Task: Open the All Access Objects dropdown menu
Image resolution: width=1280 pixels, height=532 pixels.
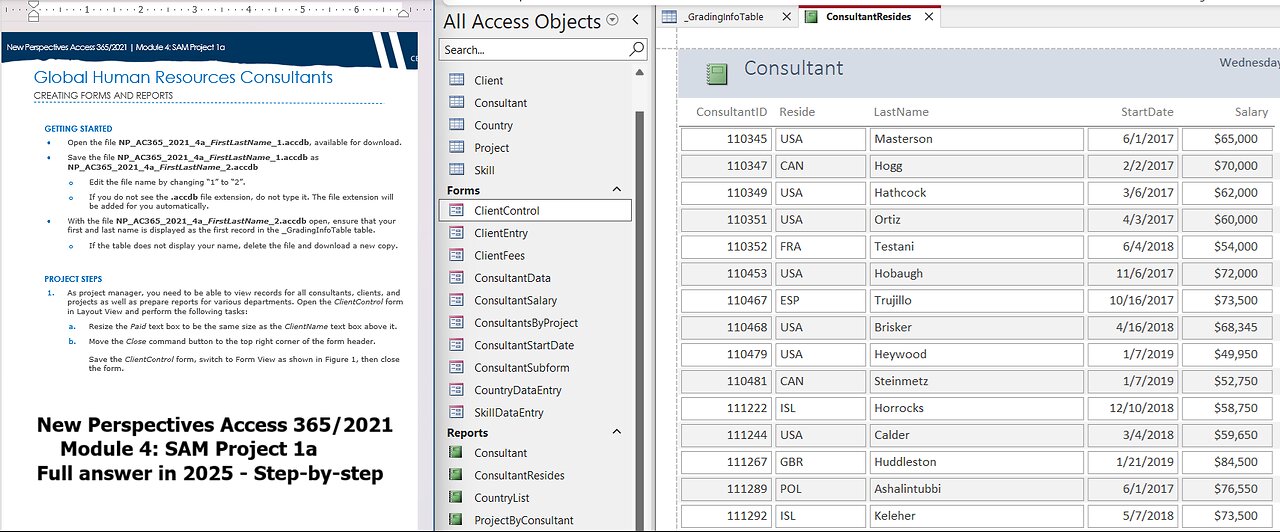Action: 612,20
